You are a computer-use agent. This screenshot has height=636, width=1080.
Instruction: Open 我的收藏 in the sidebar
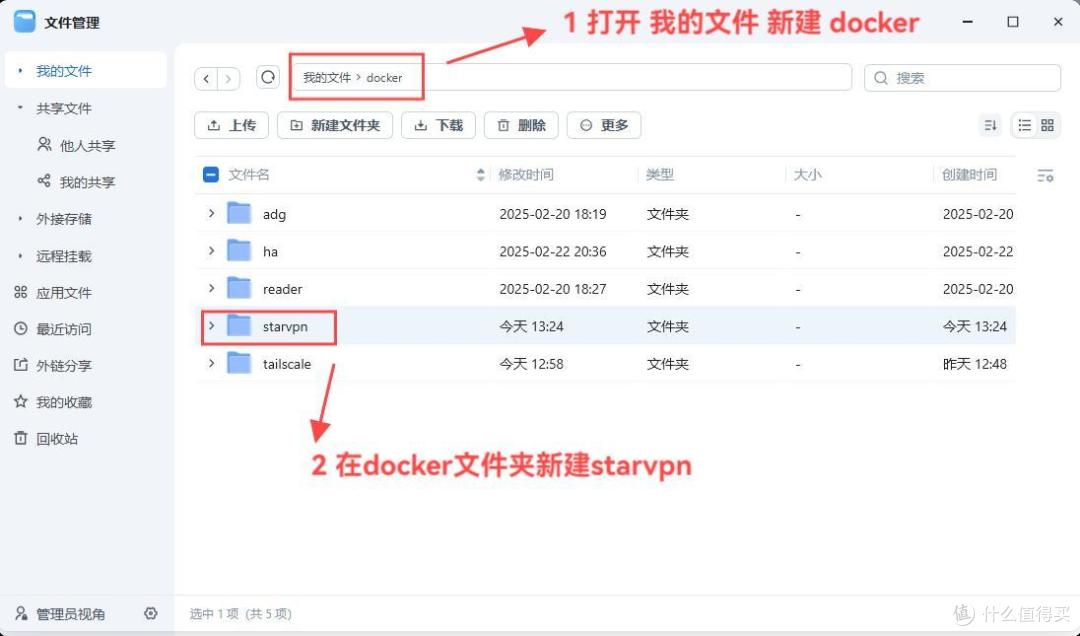pos(53,402)
